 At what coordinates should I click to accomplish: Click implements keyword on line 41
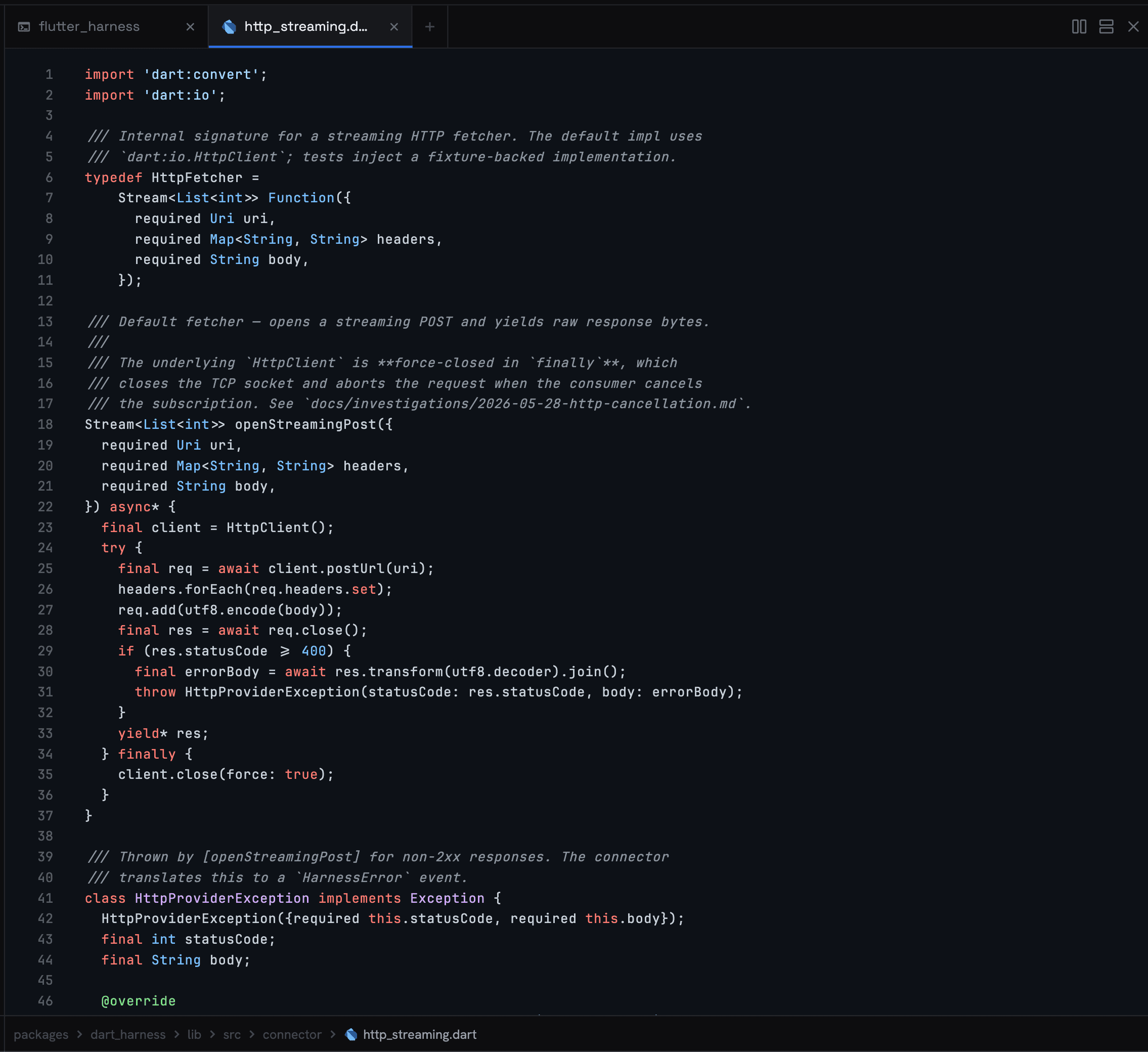(x=360, y=898)
